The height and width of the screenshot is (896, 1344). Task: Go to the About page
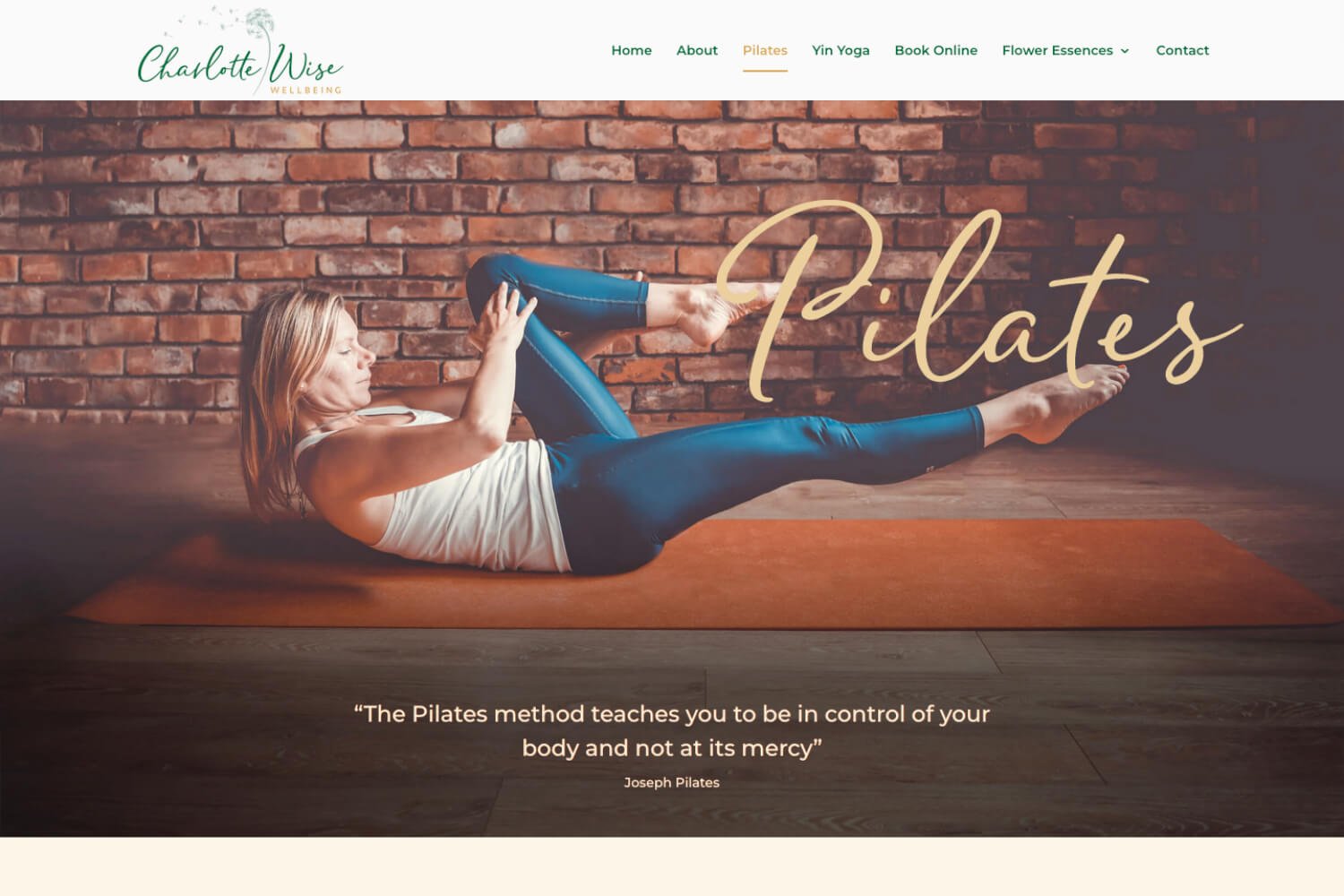(697, 50)
